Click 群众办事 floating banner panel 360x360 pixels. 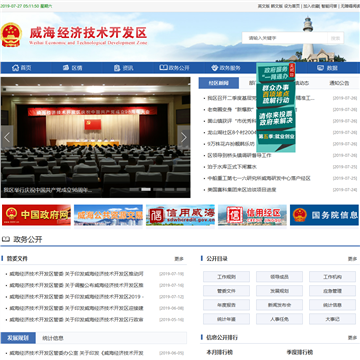pos(275,94)
